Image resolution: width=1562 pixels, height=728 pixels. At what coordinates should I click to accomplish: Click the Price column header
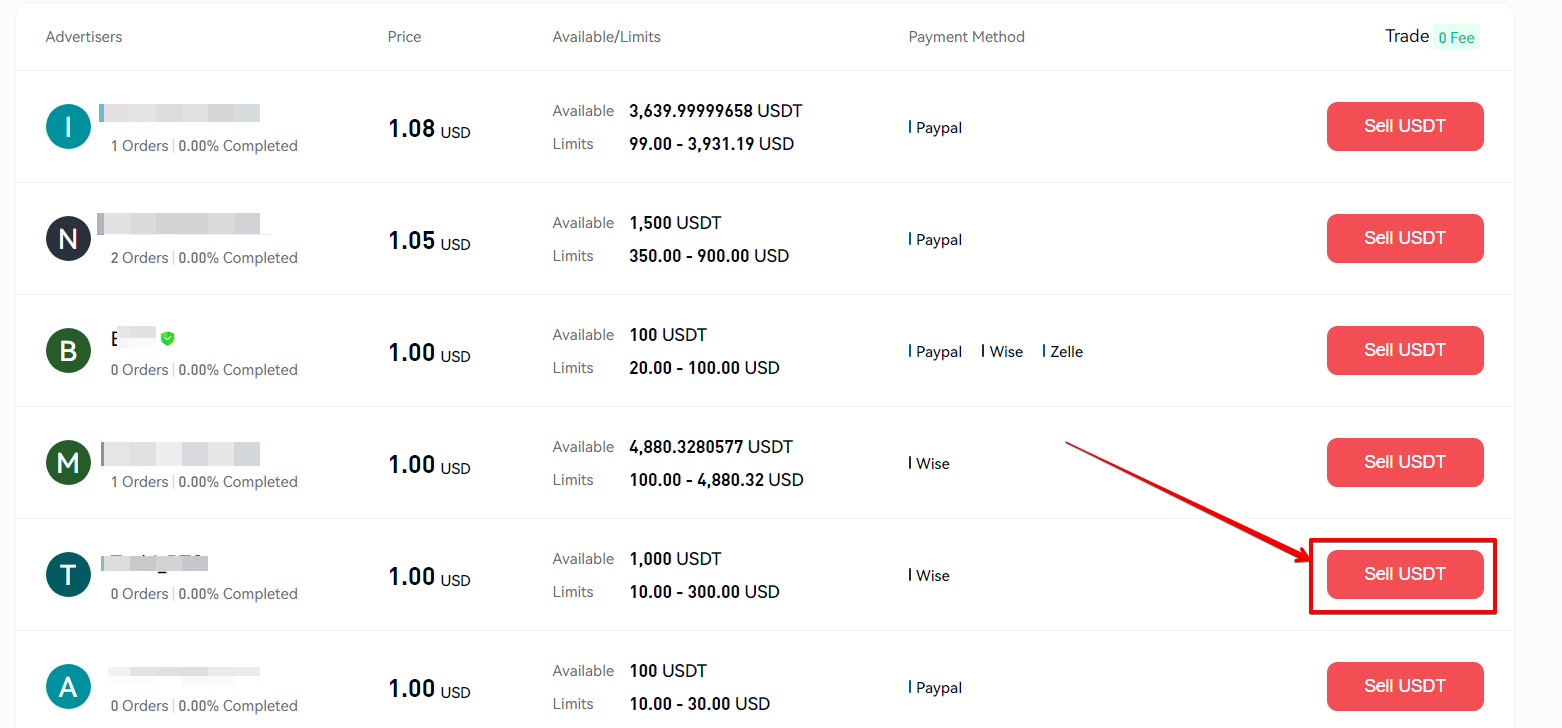pyautogui.click(x=404, y=37)
